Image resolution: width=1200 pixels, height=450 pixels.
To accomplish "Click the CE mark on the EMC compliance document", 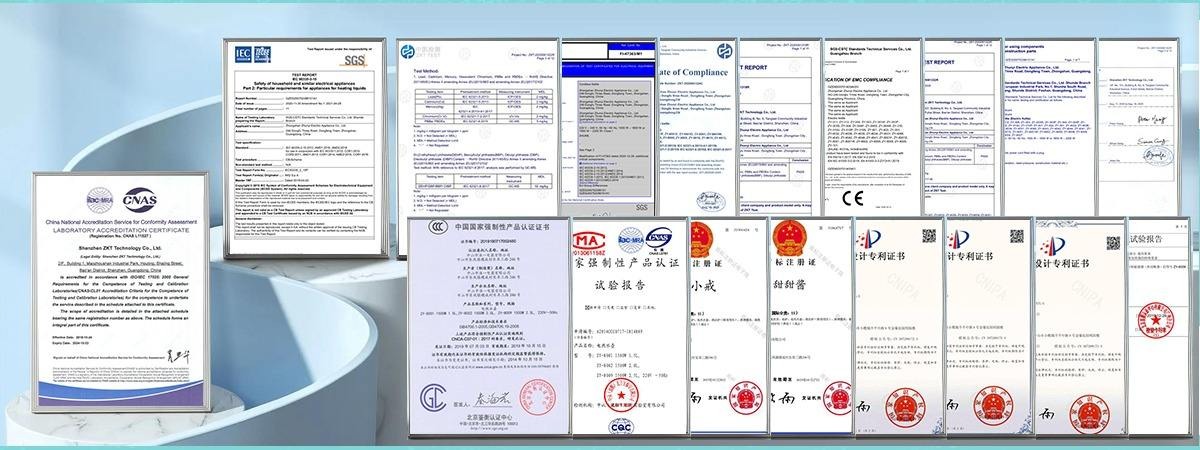I will pos(851,197).
